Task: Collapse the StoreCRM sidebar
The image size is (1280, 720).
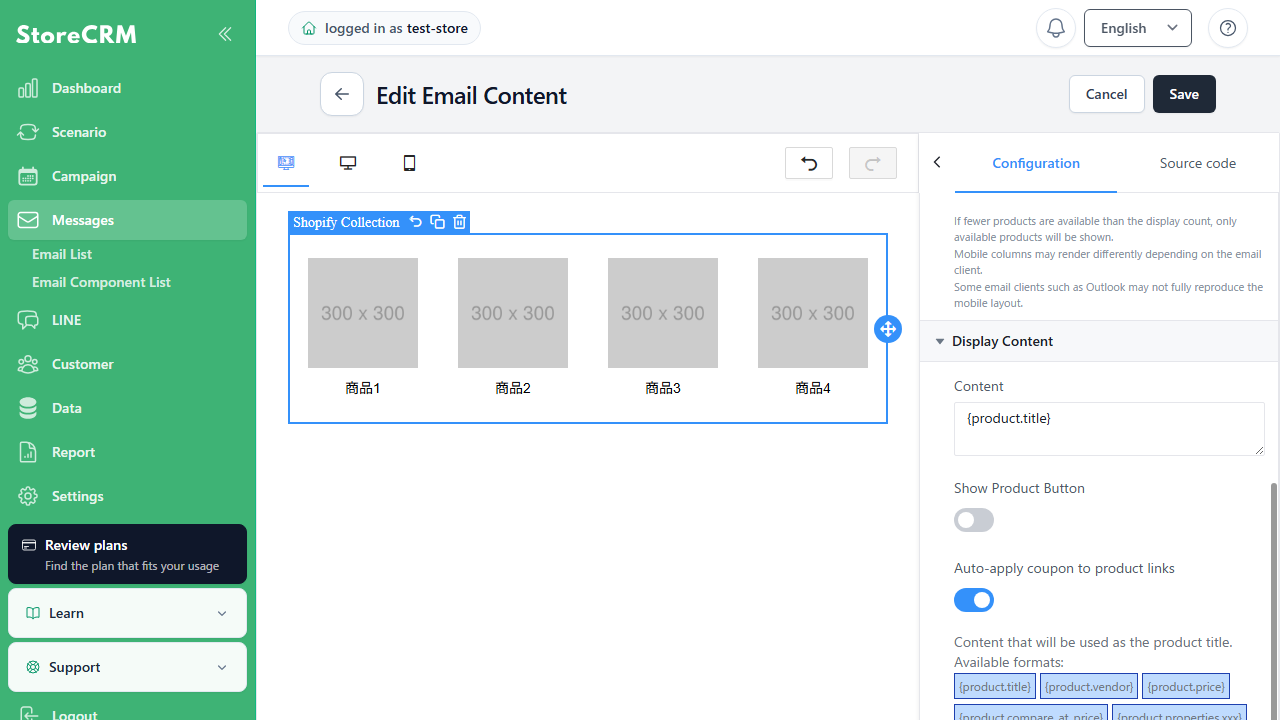Action: [225, 34]
